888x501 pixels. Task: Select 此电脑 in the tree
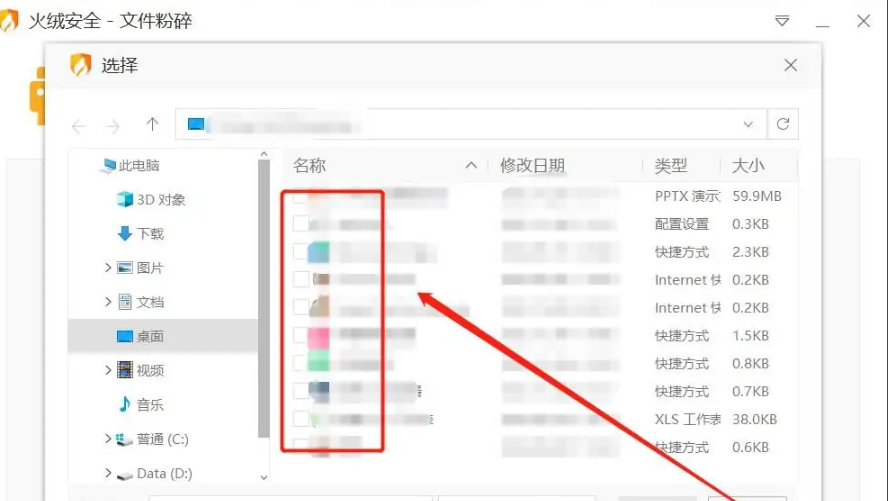139,165
